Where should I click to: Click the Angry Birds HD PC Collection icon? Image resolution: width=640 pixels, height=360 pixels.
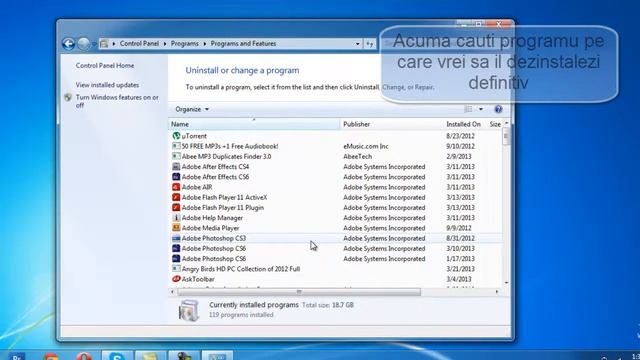[x=176, y=269]
